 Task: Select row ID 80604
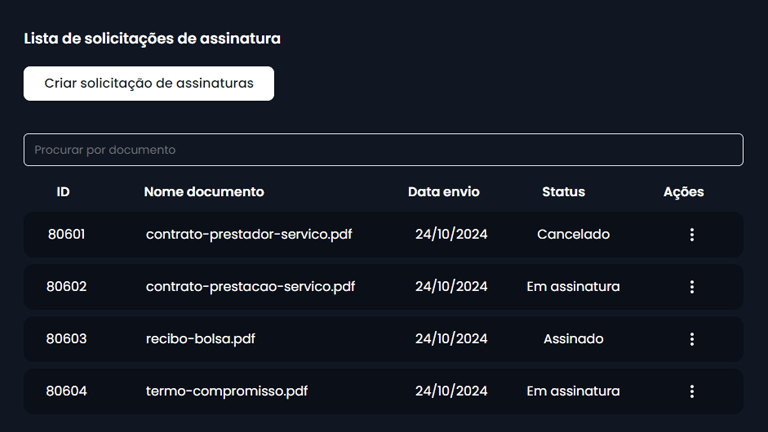click(x=67, y=391)
